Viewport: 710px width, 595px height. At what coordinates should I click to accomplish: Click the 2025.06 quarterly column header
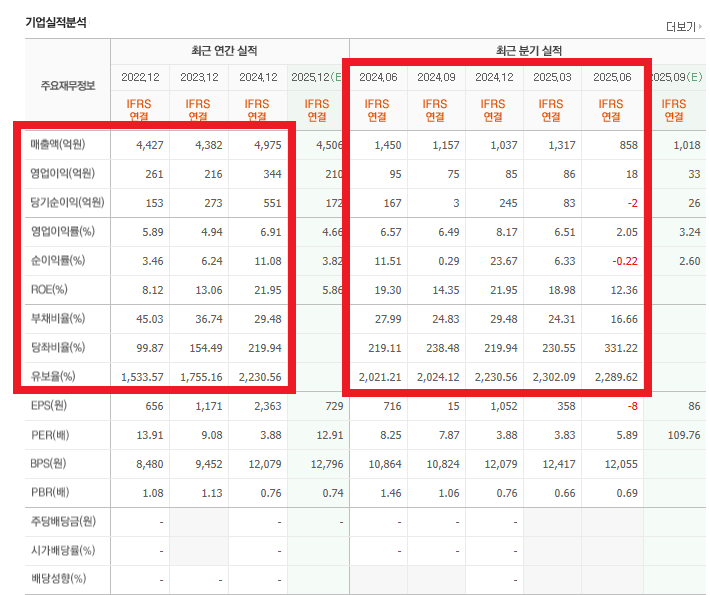(612, 77)
